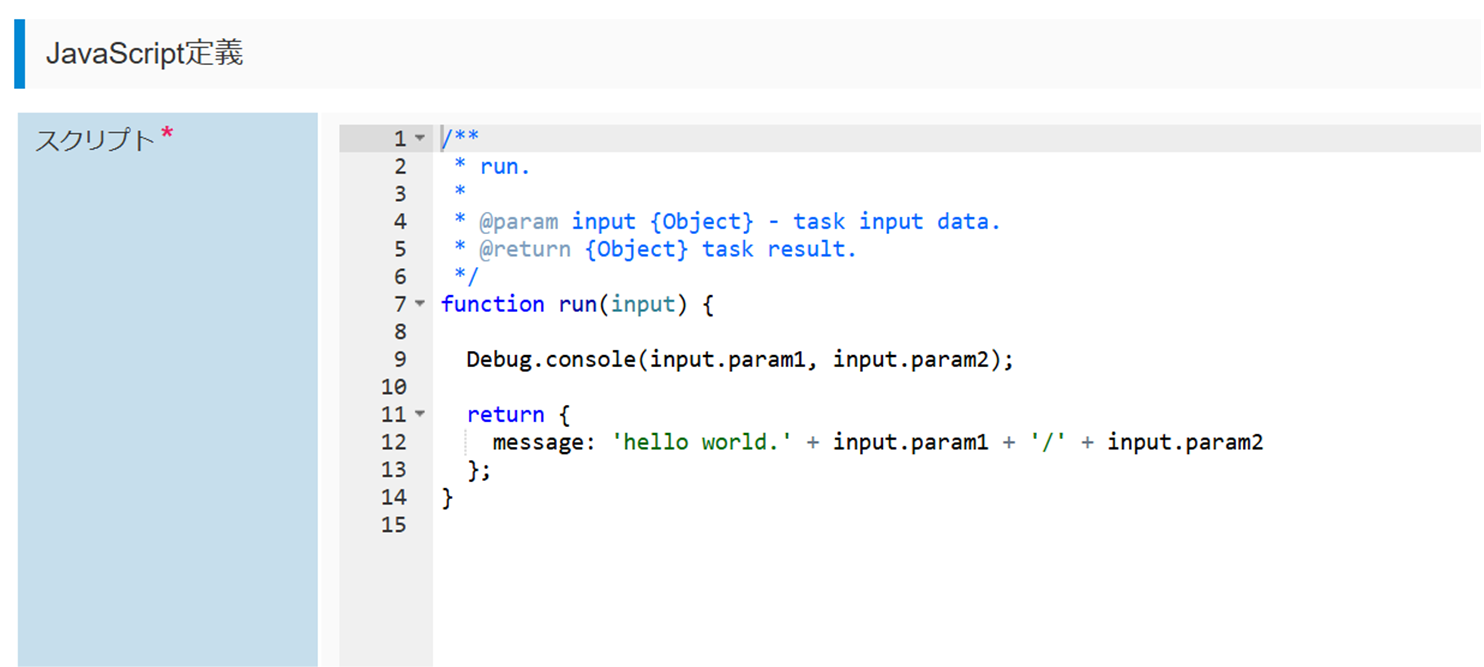1484x667 pixels.
Task: Fold the return block arrow on line 11
Action: point(420,414)
